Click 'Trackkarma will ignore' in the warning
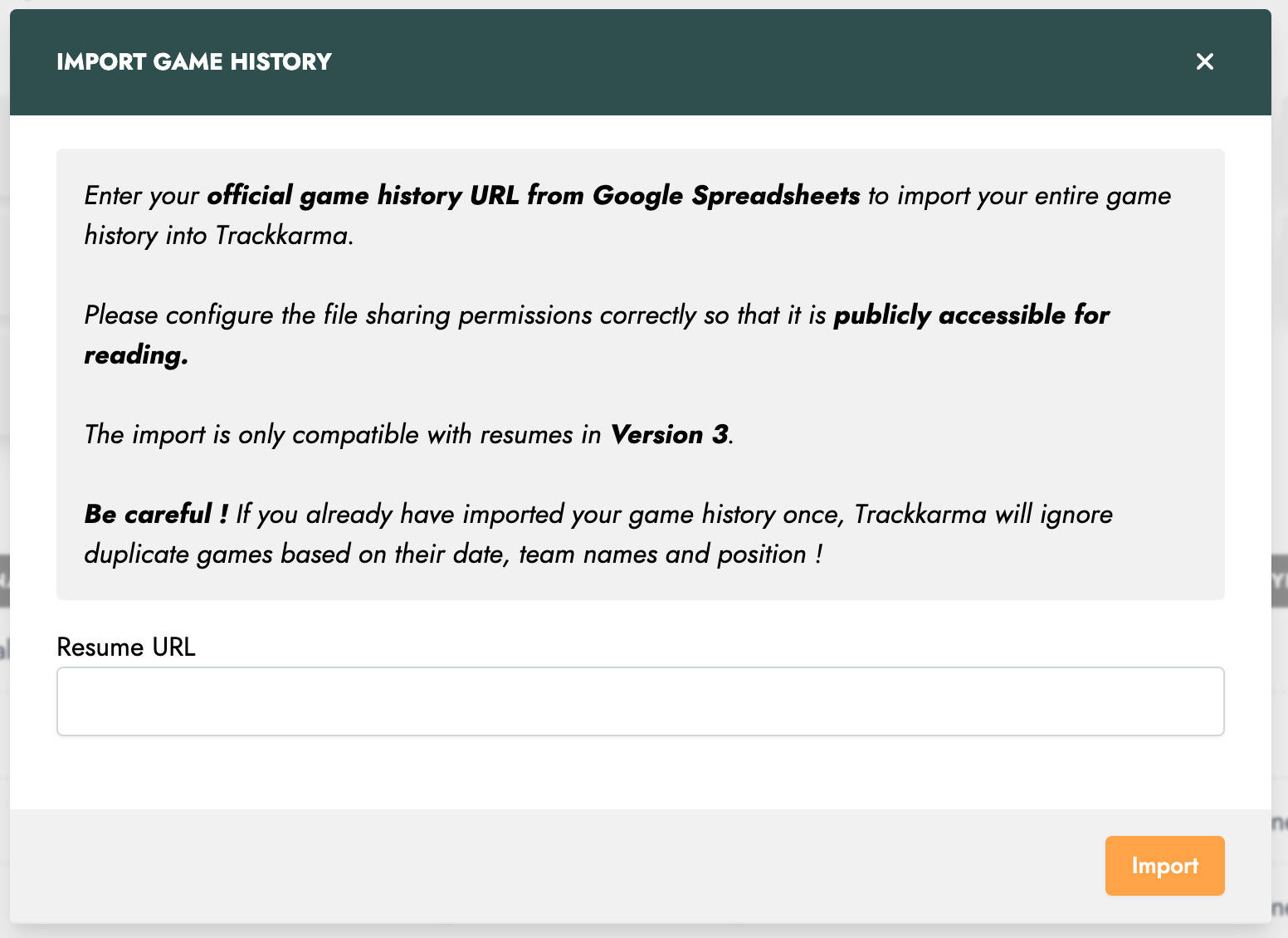Screen dimensions: 1288x938 pos(983,515)
